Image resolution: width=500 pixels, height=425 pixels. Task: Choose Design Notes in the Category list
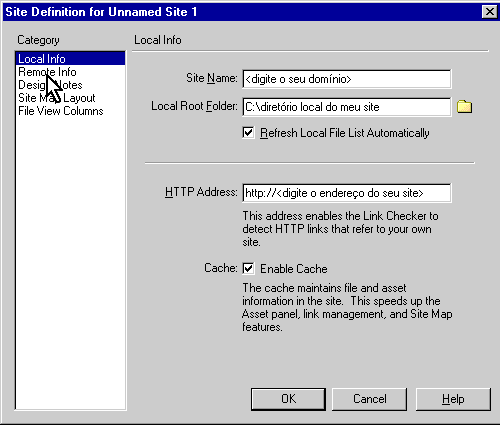tap(50, 85)
